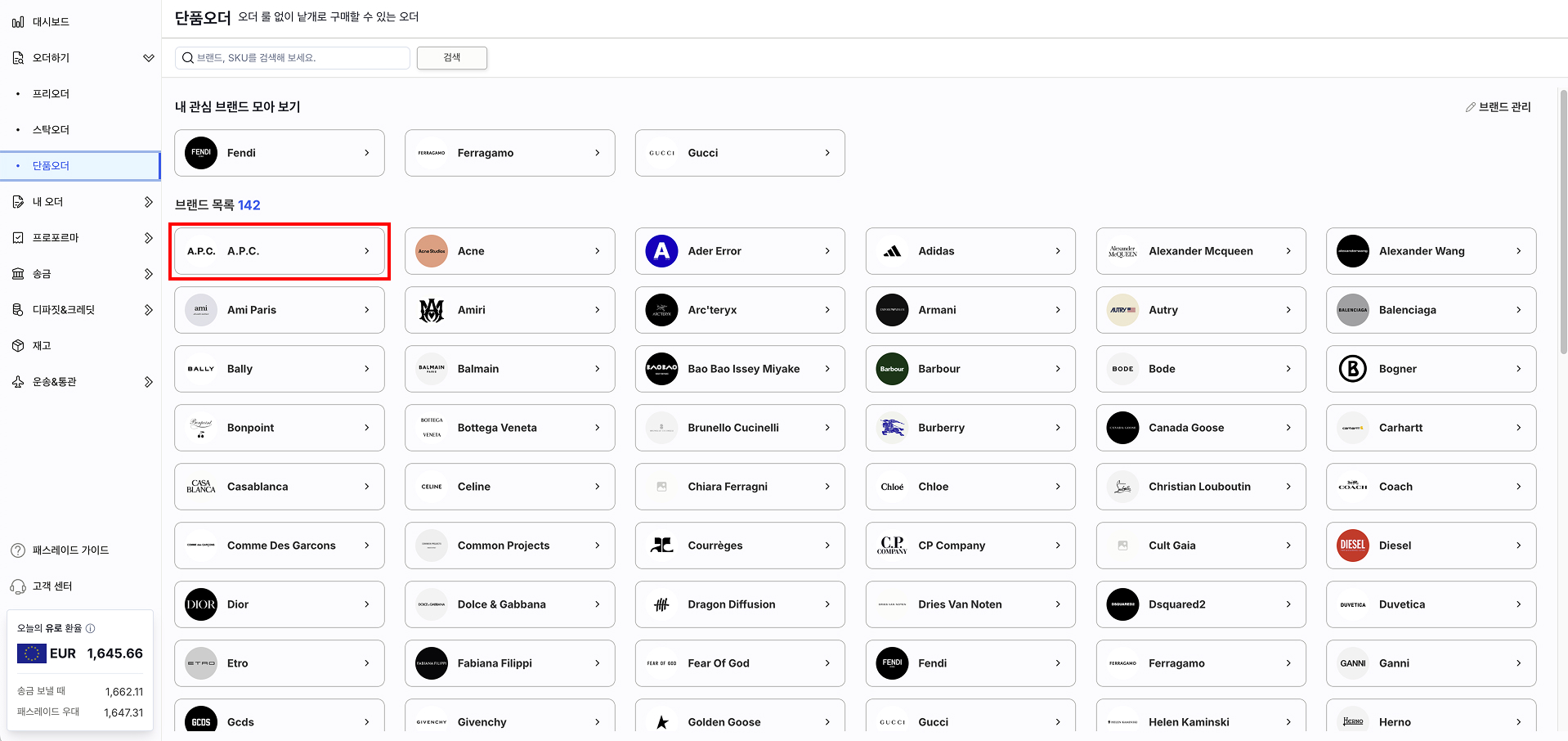Click the inventory box icon
The image size is (1568, 741).
[x=18, y=346]
